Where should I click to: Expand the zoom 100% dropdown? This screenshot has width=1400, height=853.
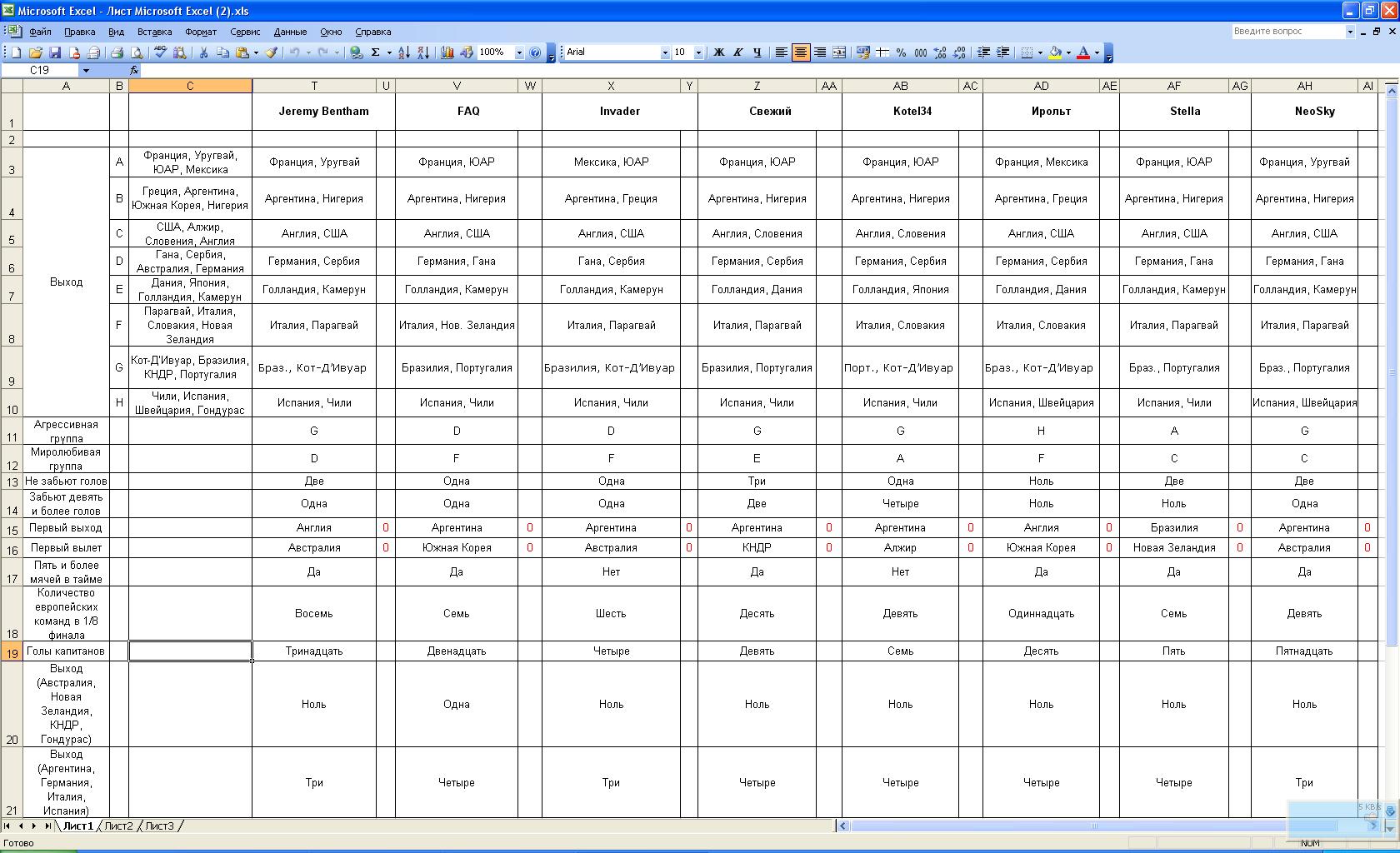click(x=519, y=52)
